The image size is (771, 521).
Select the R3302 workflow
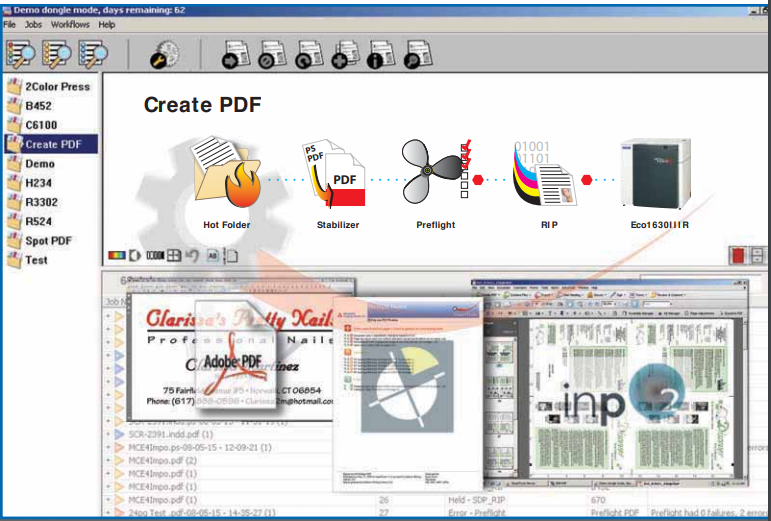(x=33, y=202)
